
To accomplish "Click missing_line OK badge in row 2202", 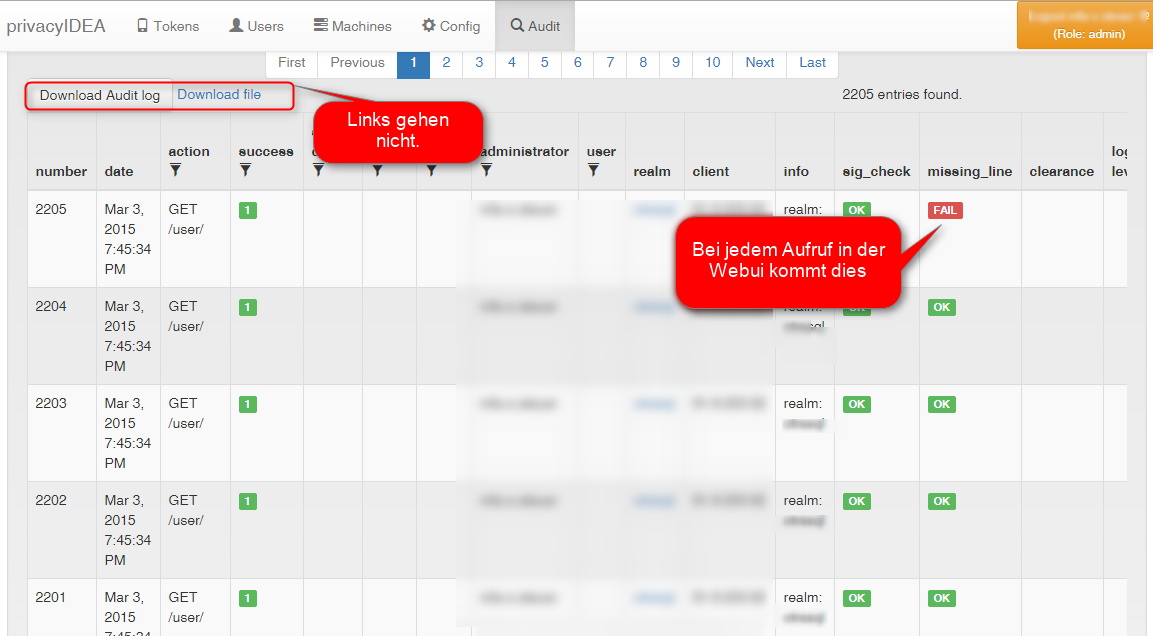I will click(942, 501).
